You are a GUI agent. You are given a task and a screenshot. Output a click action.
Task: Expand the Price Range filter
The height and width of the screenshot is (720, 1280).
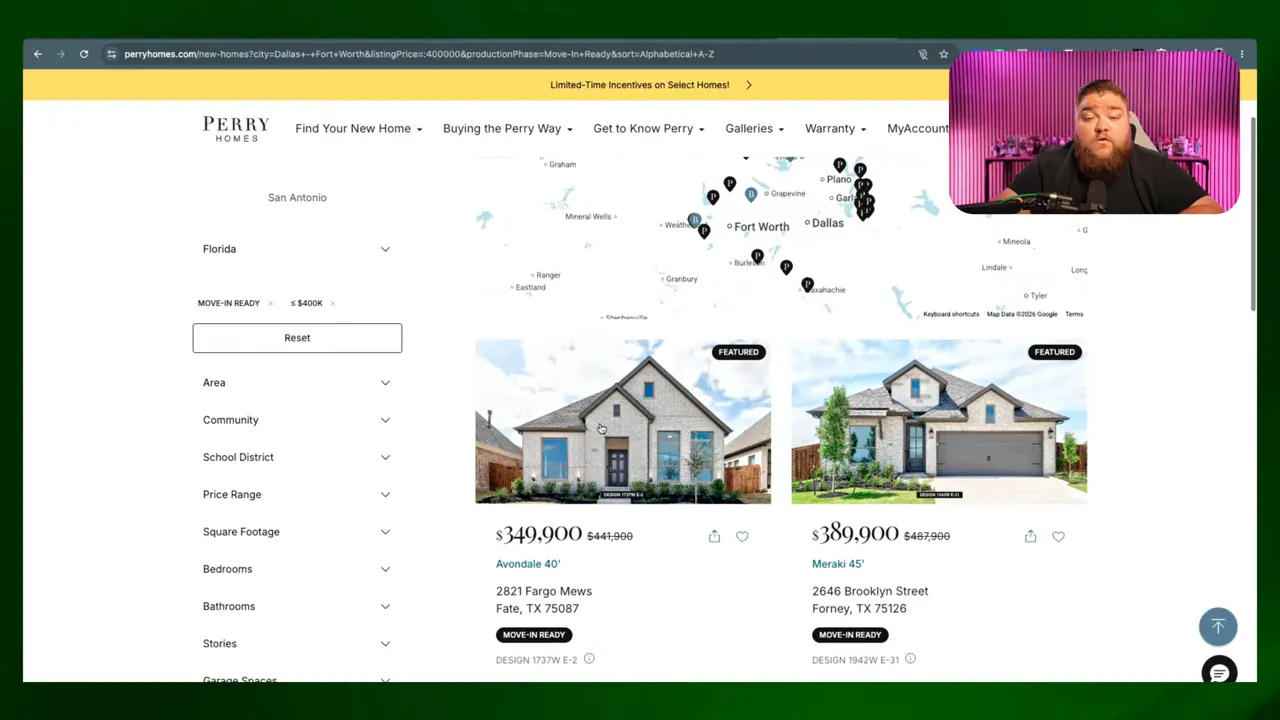297,494
